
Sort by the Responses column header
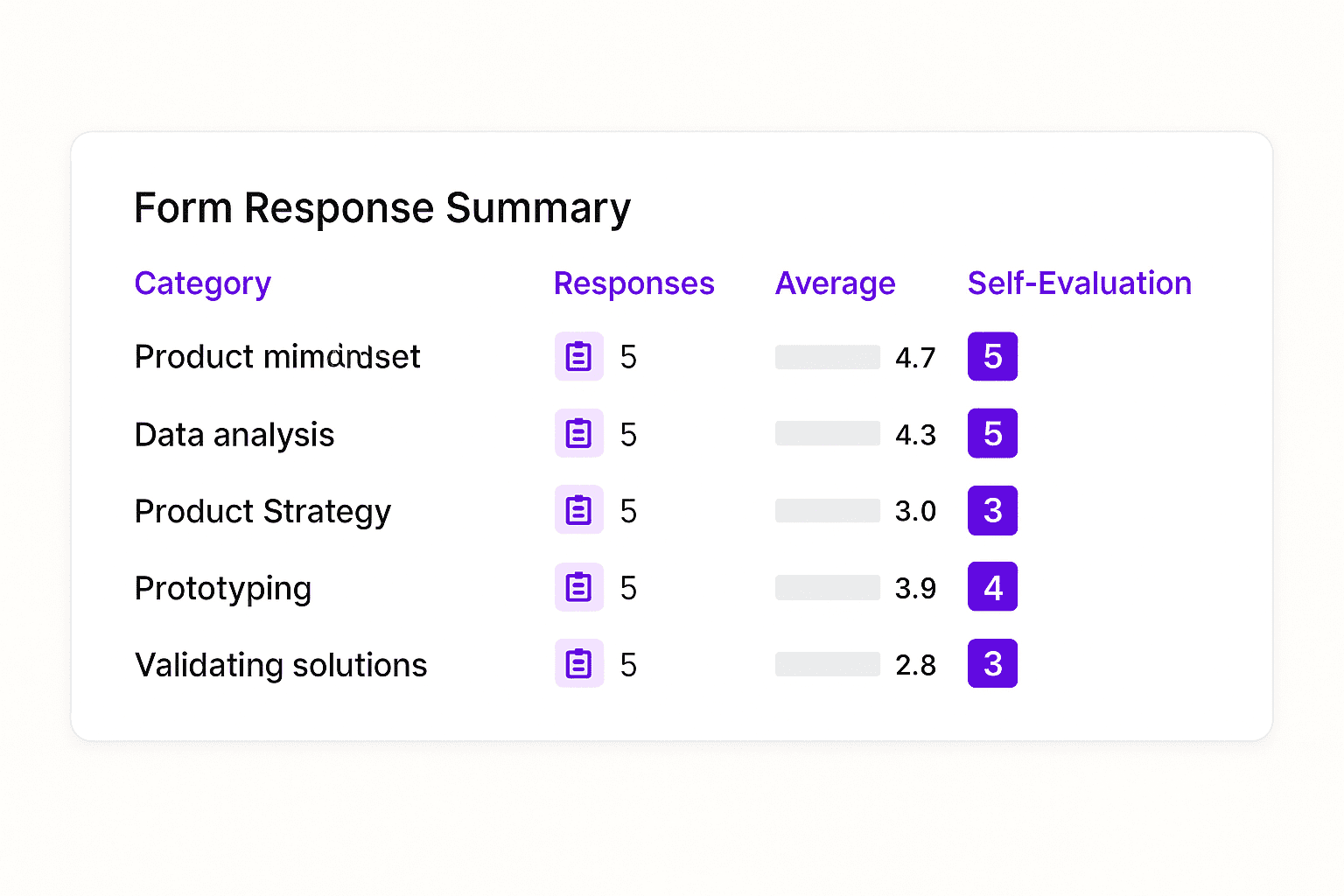pyautogui.click(x=633, y=283)
